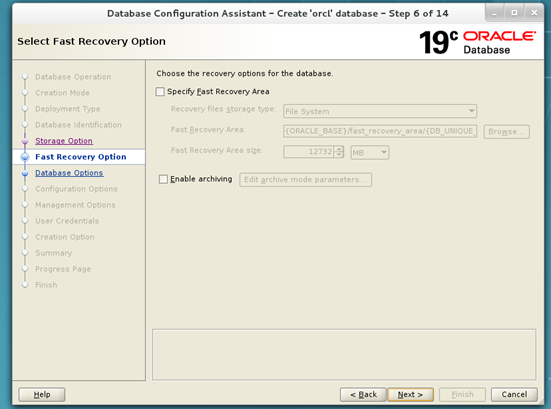Click the Cancel button
The width and height of the screenshot is (551, 409).
pos(514,395)
